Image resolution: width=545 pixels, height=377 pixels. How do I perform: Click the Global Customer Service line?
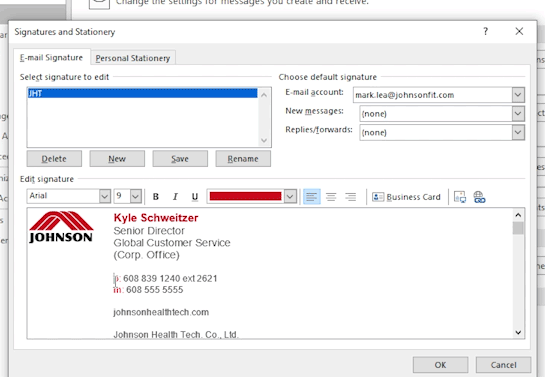tap(172, 243)
